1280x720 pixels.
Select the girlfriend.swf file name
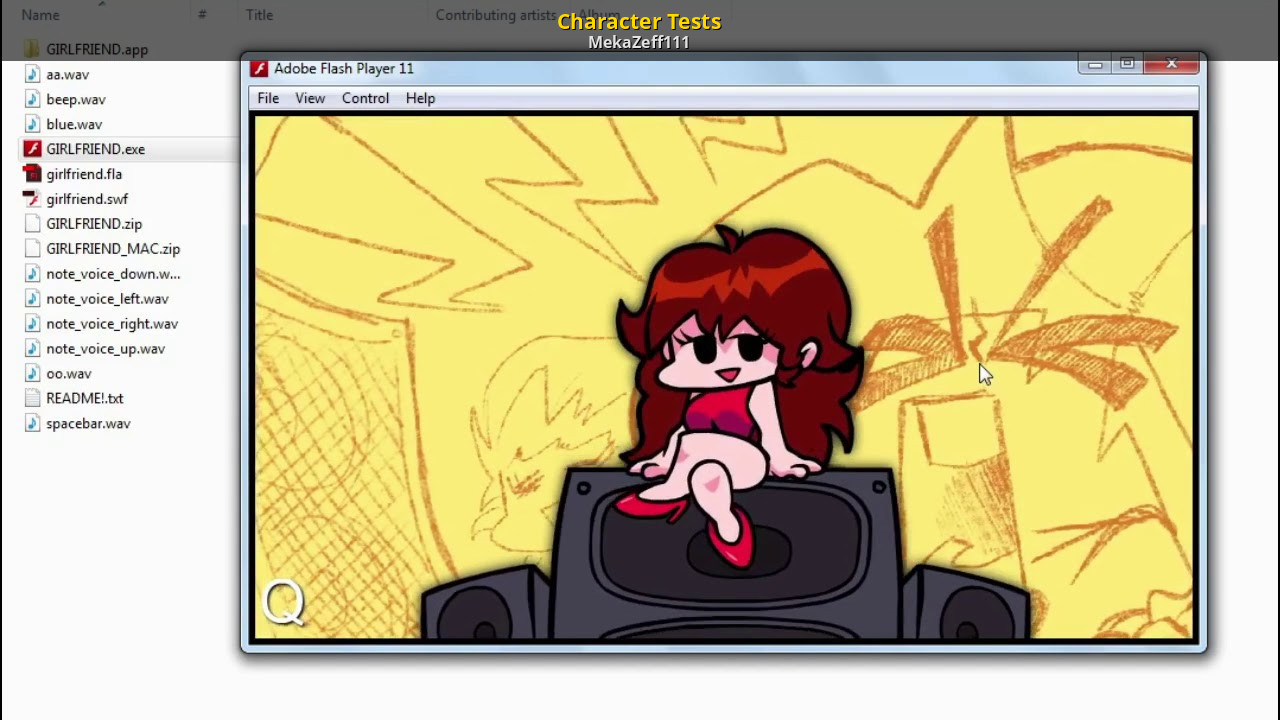(x=87, y=199)
